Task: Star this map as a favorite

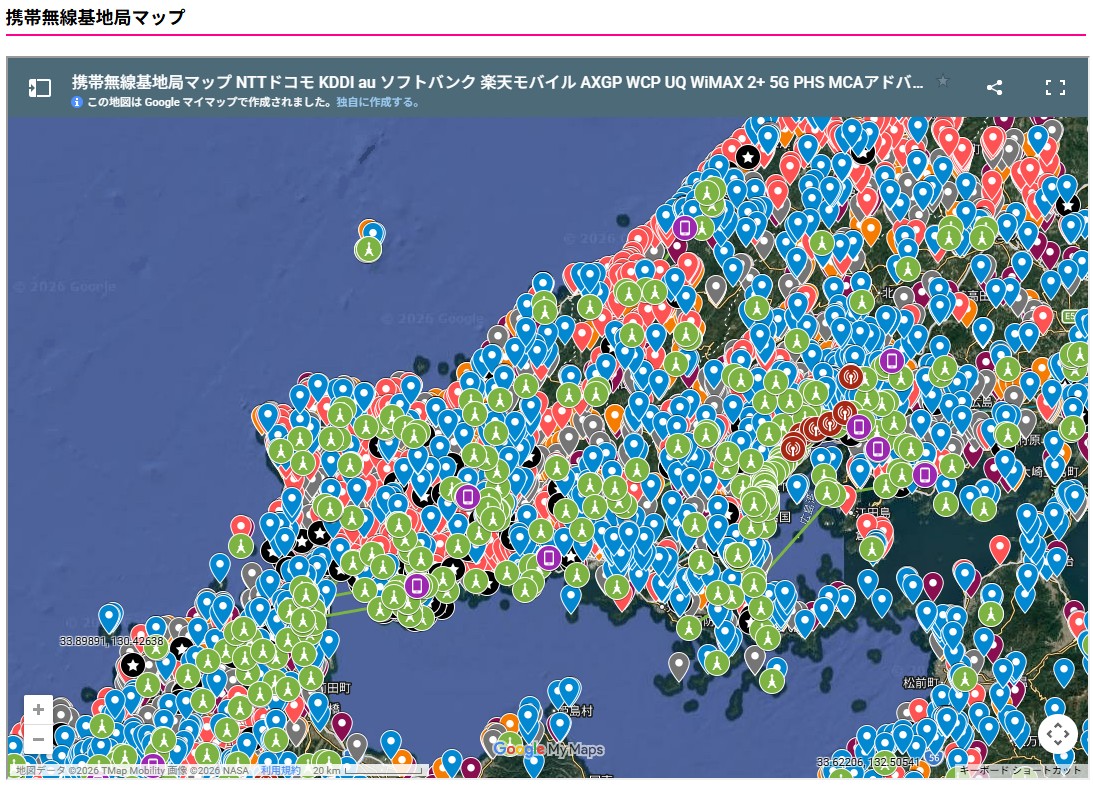Action: [x=942, y=82]
